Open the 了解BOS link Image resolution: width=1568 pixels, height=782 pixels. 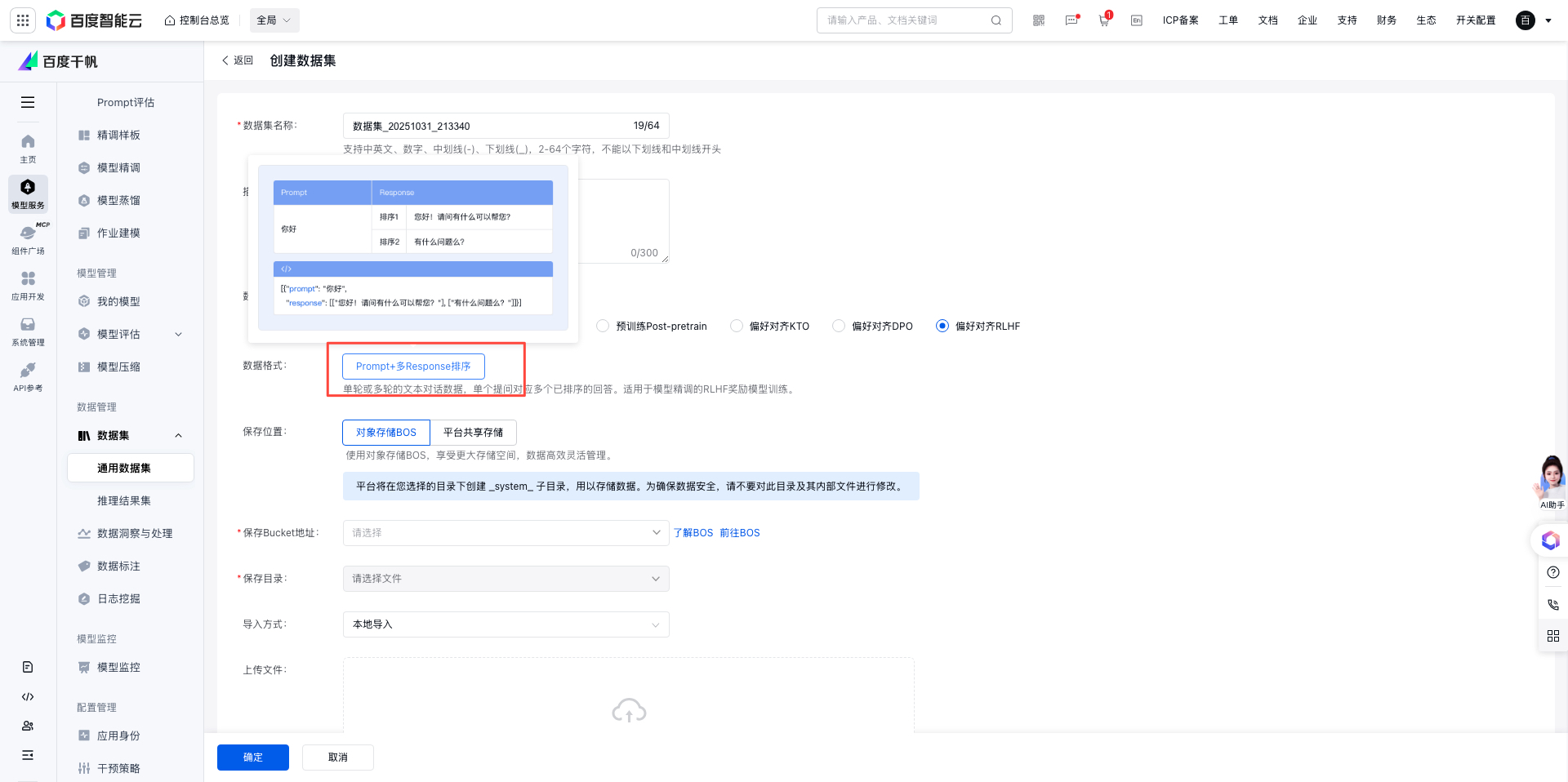click(693, 533)
